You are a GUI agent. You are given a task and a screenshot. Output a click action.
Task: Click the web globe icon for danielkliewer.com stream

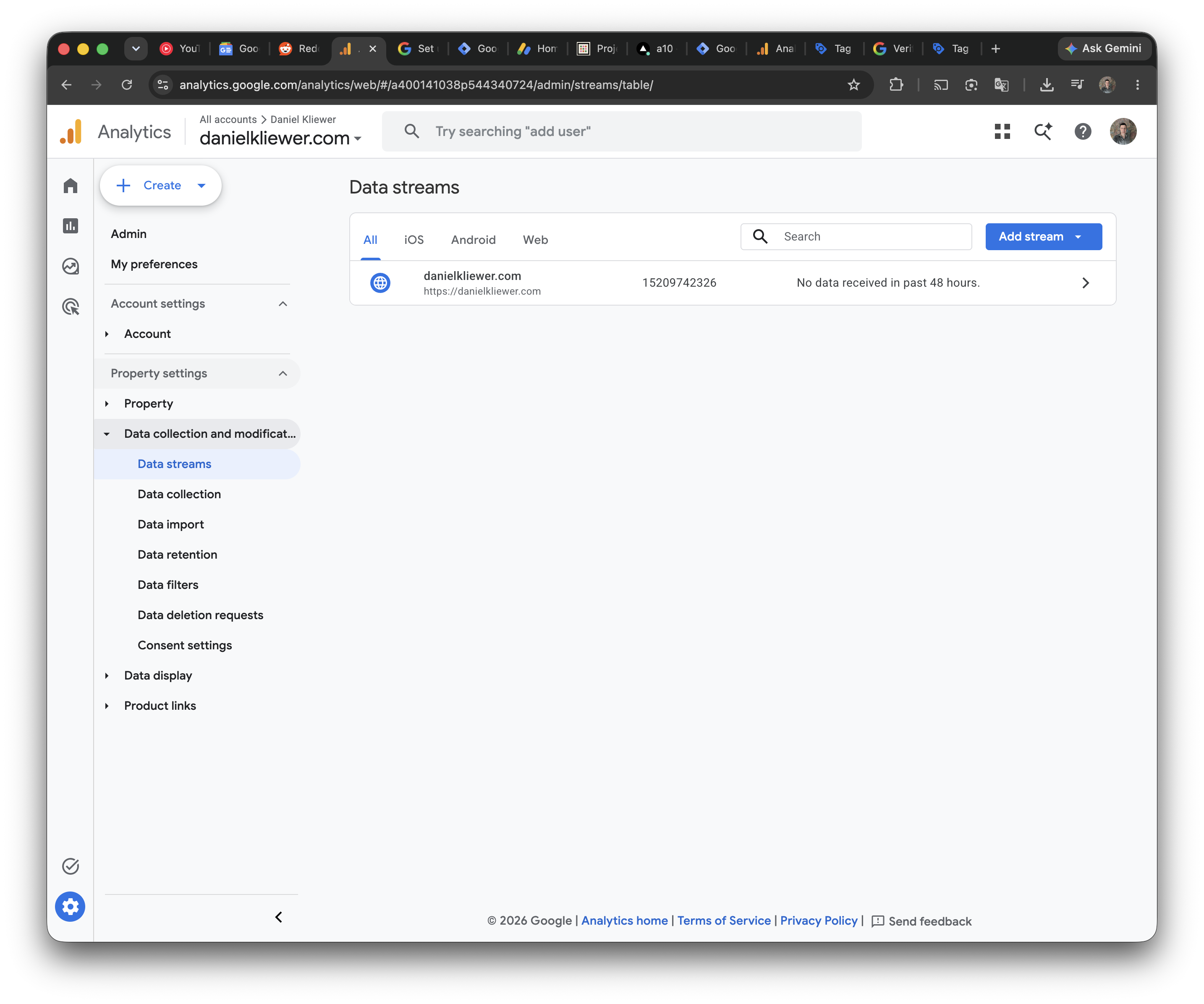pyautogui.click(x=380, y=282)
